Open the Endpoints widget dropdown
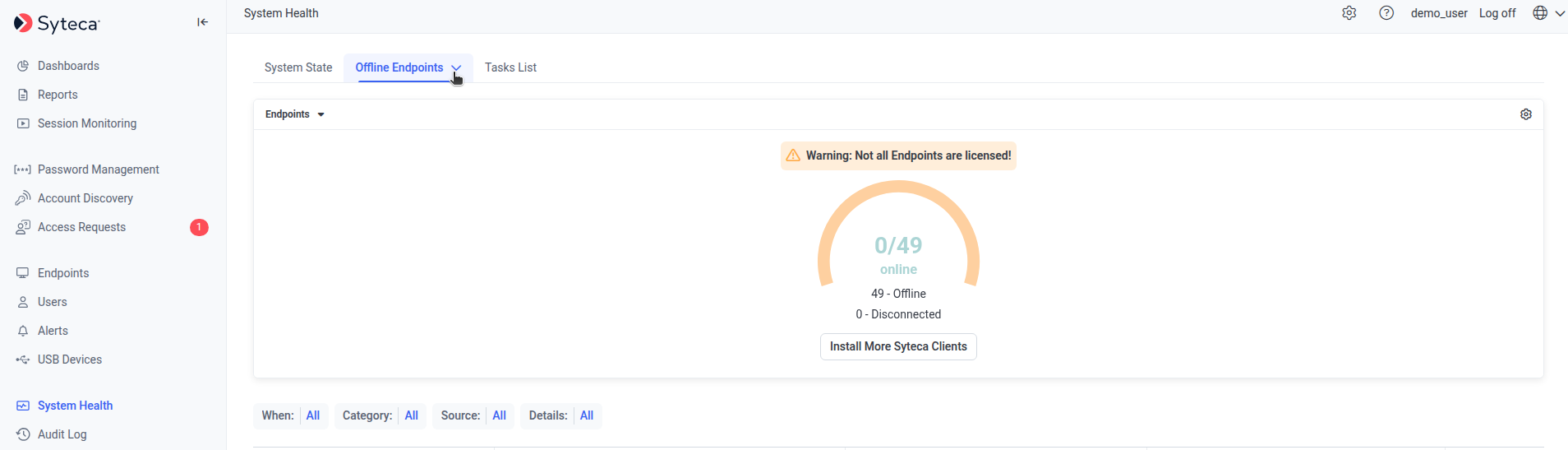1568x450 pixels. [295, 114]
